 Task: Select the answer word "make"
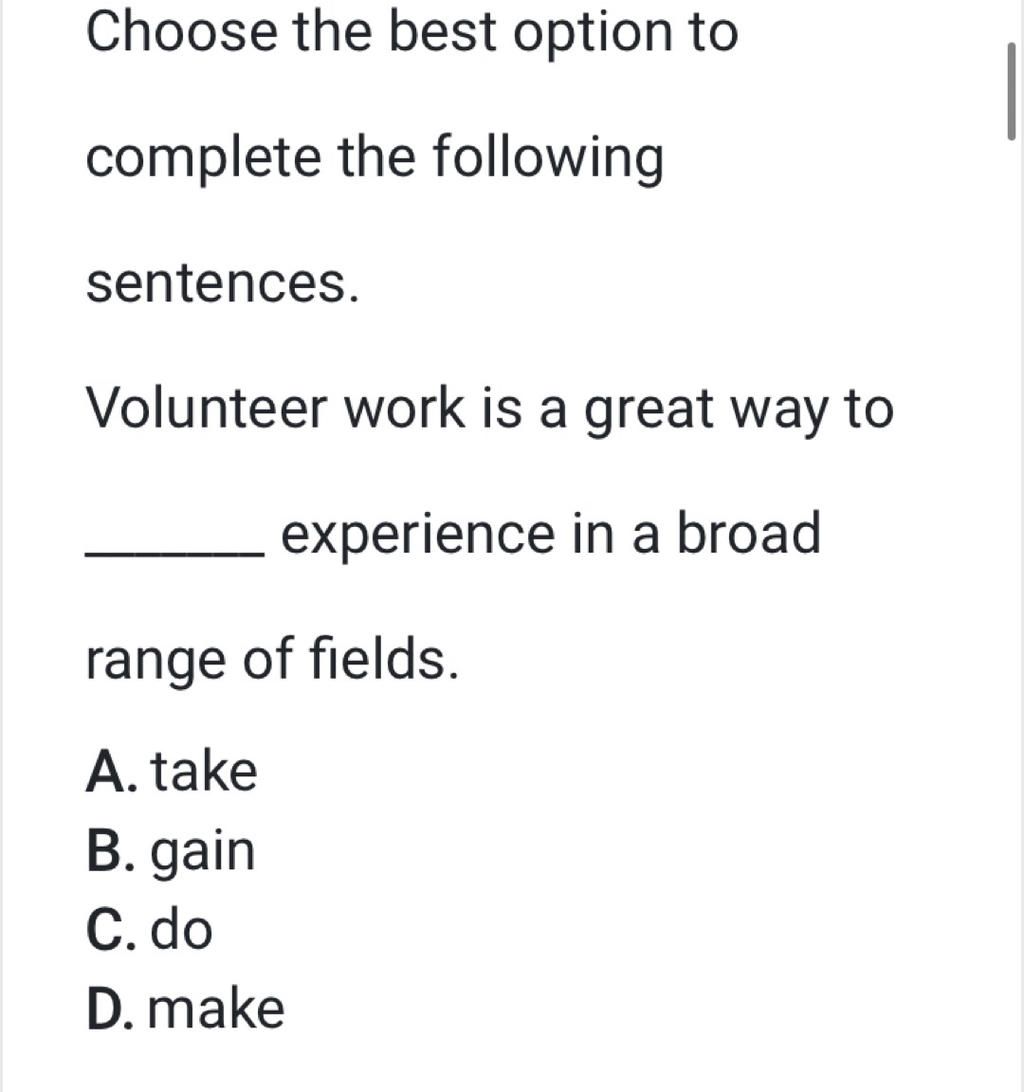(216, 1008)
